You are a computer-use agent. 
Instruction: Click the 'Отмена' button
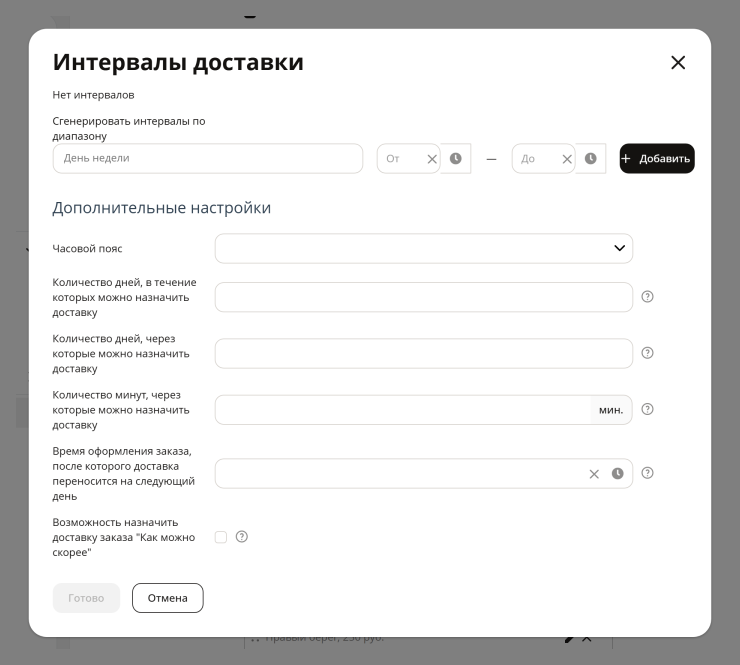(x=168, y=598)
